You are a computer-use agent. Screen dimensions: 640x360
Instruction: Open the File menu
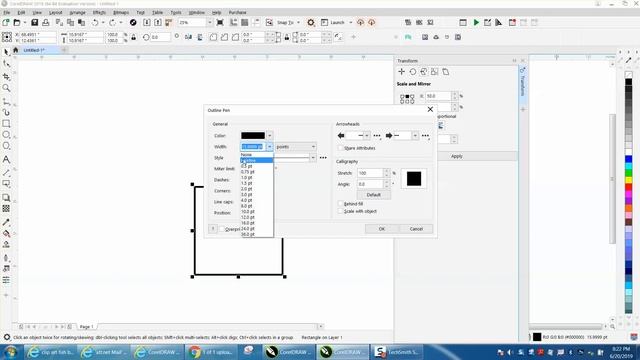pos(7,13)
